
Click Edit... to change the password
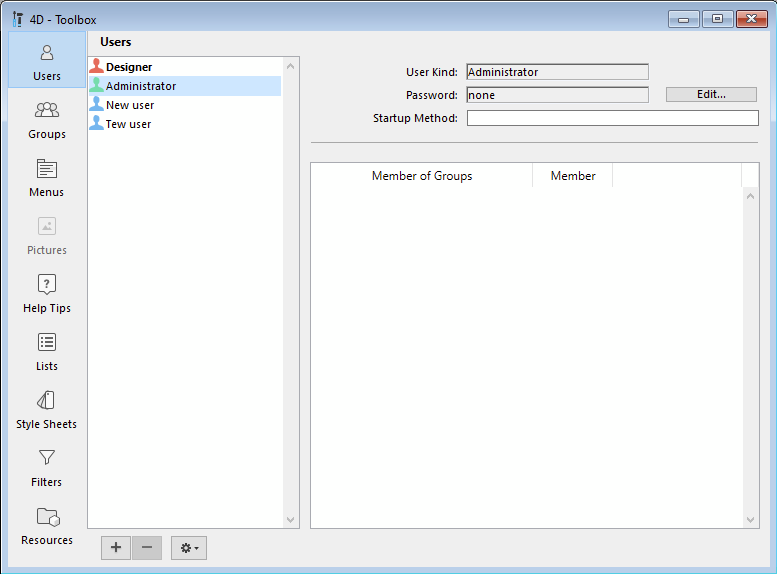[711, 94]
